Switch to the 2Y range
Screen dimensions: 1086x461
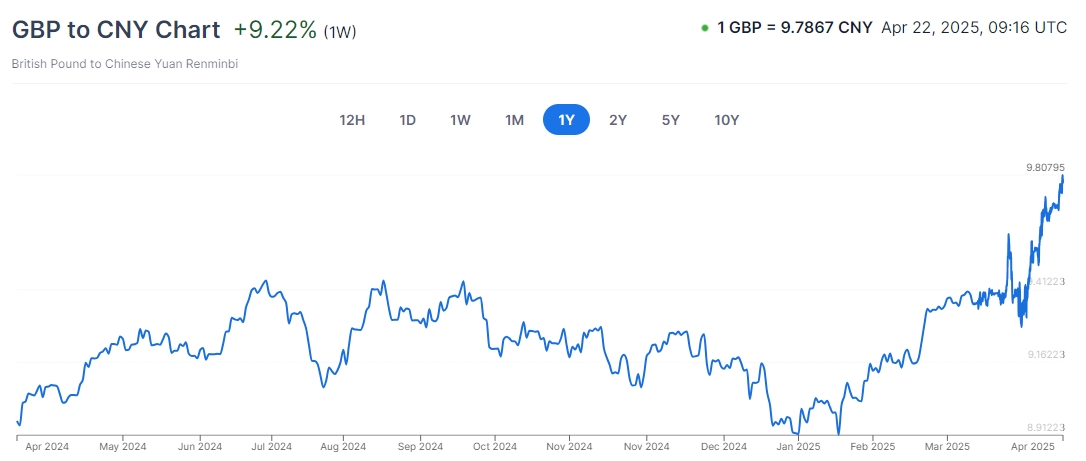(618, 120)
